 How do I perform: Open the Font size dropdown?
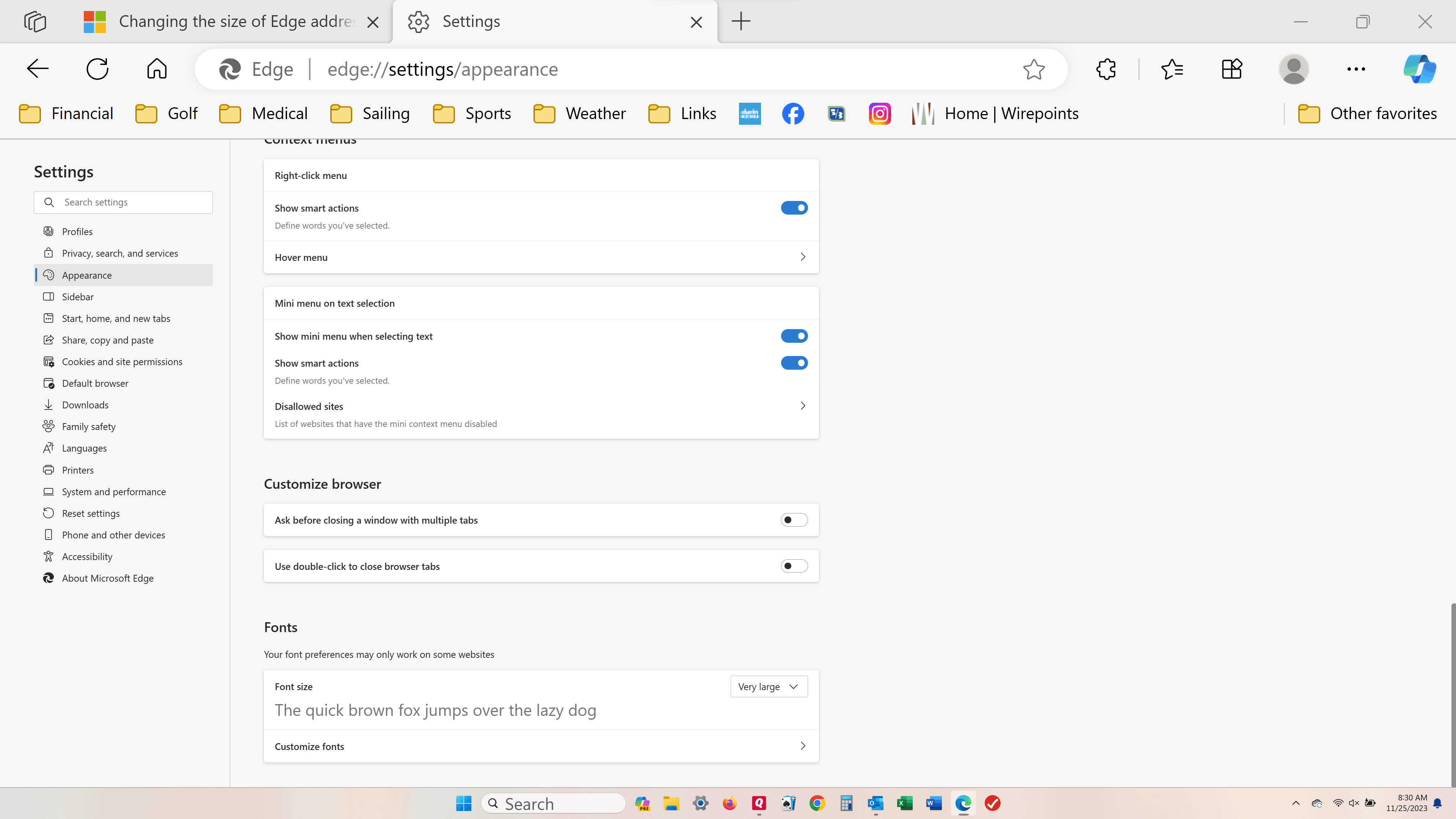coord(769,686)
